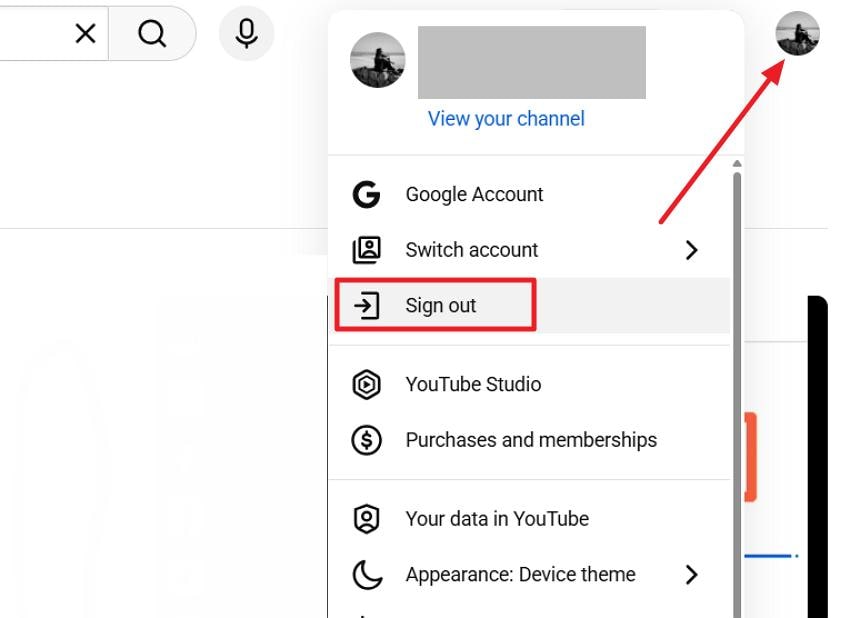Open Your data in YouTube
This screenshot has height=618, width=850.
(496, 518)
